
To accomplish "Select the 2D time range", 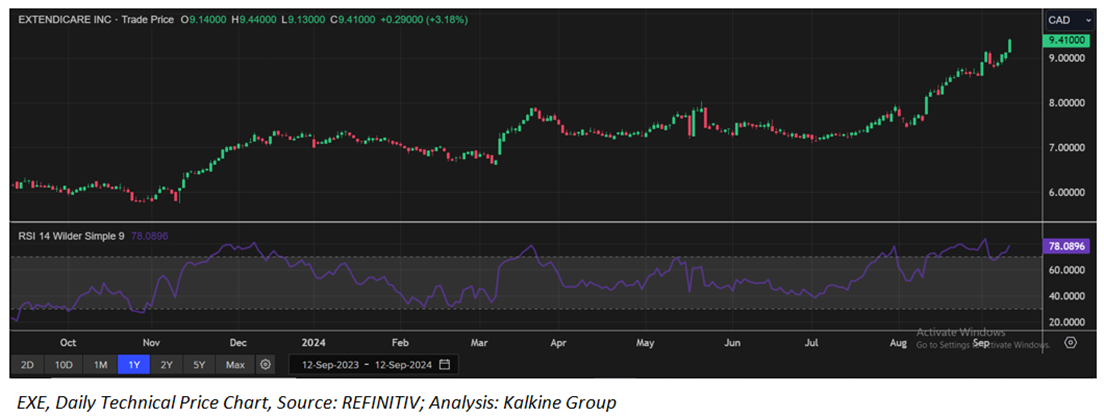I will [x=27, y=365].
